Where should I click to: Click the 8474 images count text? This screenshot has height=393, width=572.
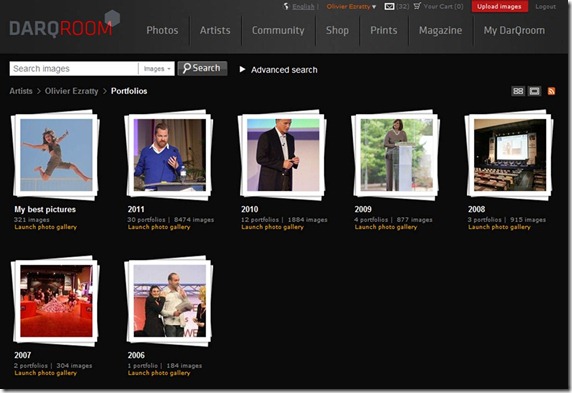pos(194,220)
